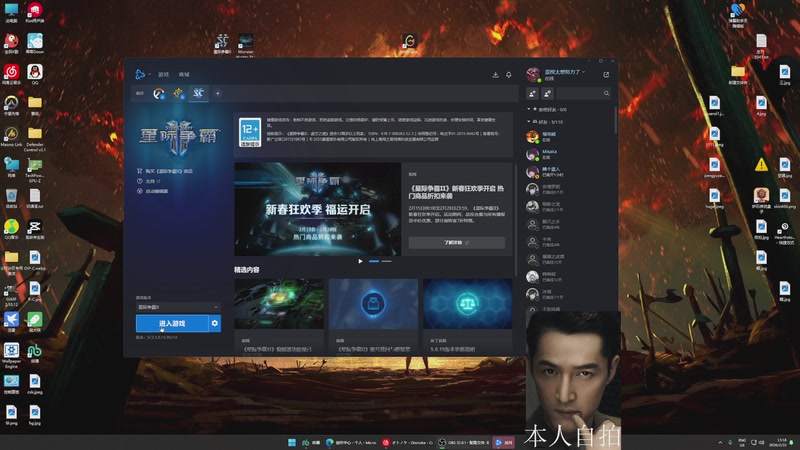This screenshot has height=450, width=800.
Task: Click the add friend icon
Action: pos(532,93)
